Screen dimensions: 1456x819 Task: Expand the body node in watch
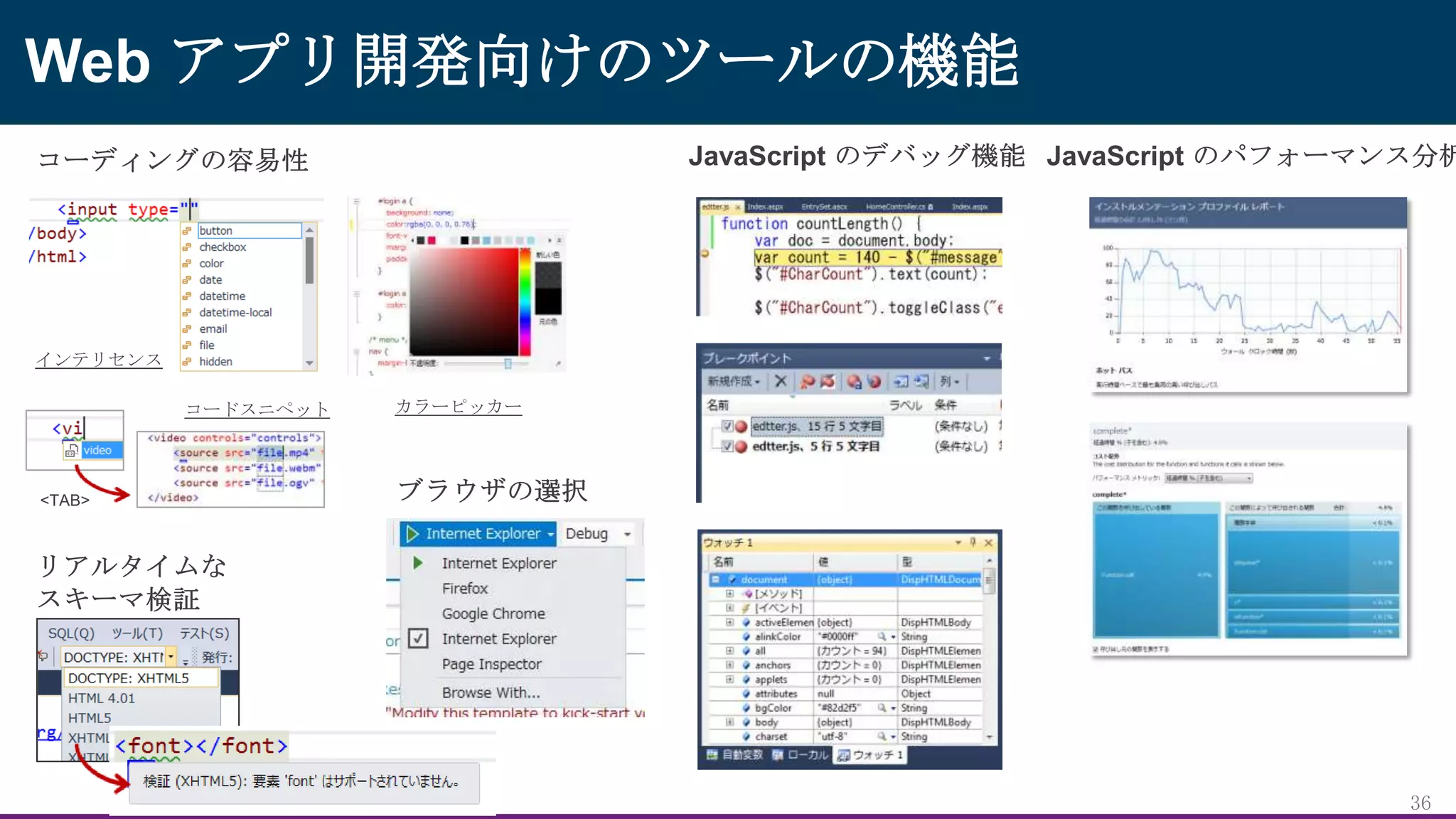point(729,722)
